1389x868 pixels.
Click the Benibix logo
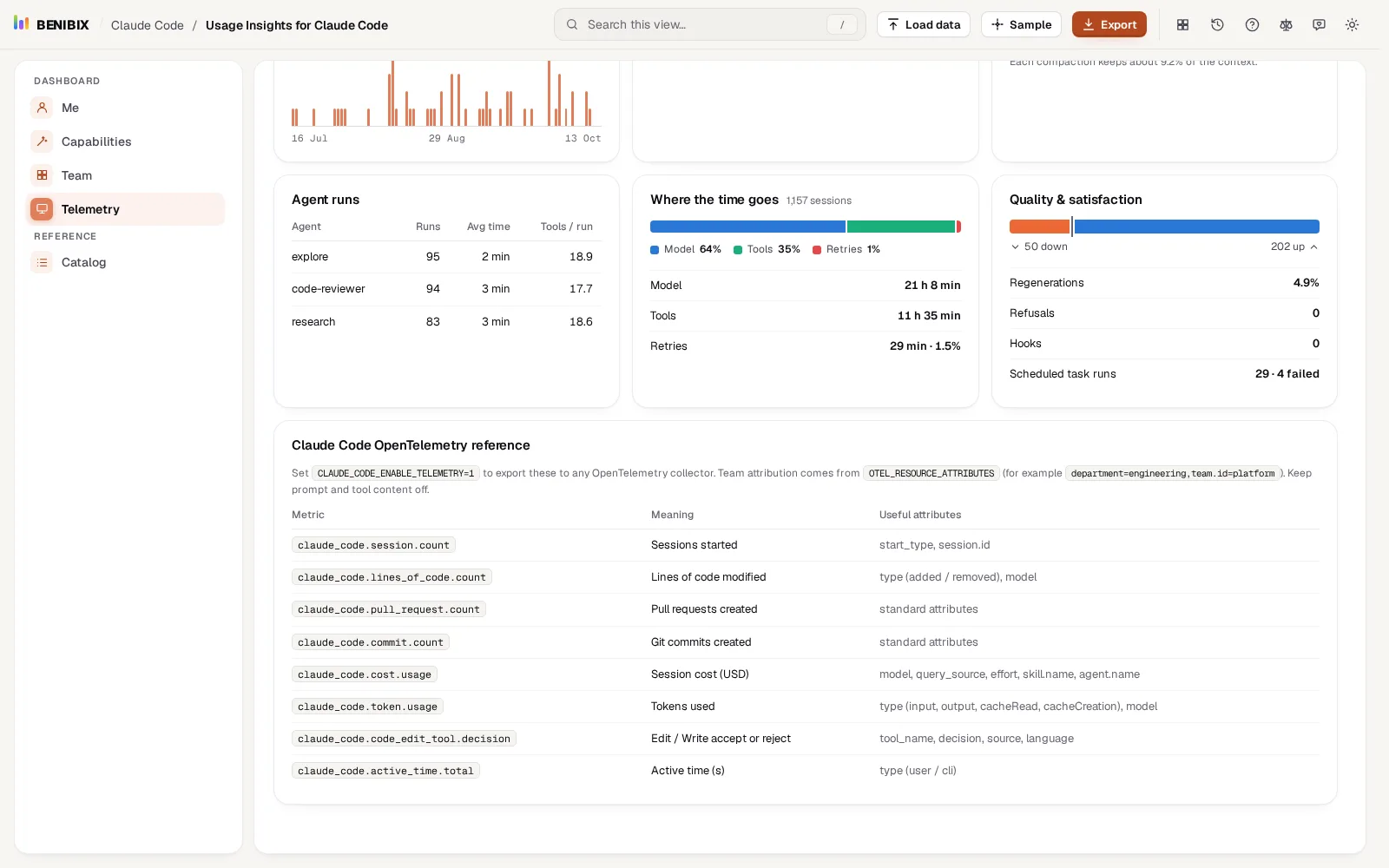tap(51, 24)
